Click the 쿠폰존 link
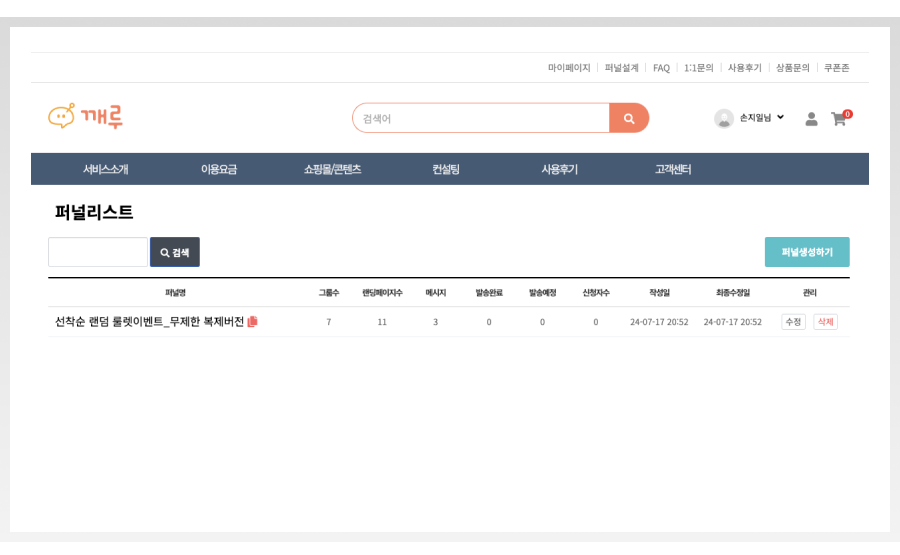900x555 pixels. pos(836,68)
